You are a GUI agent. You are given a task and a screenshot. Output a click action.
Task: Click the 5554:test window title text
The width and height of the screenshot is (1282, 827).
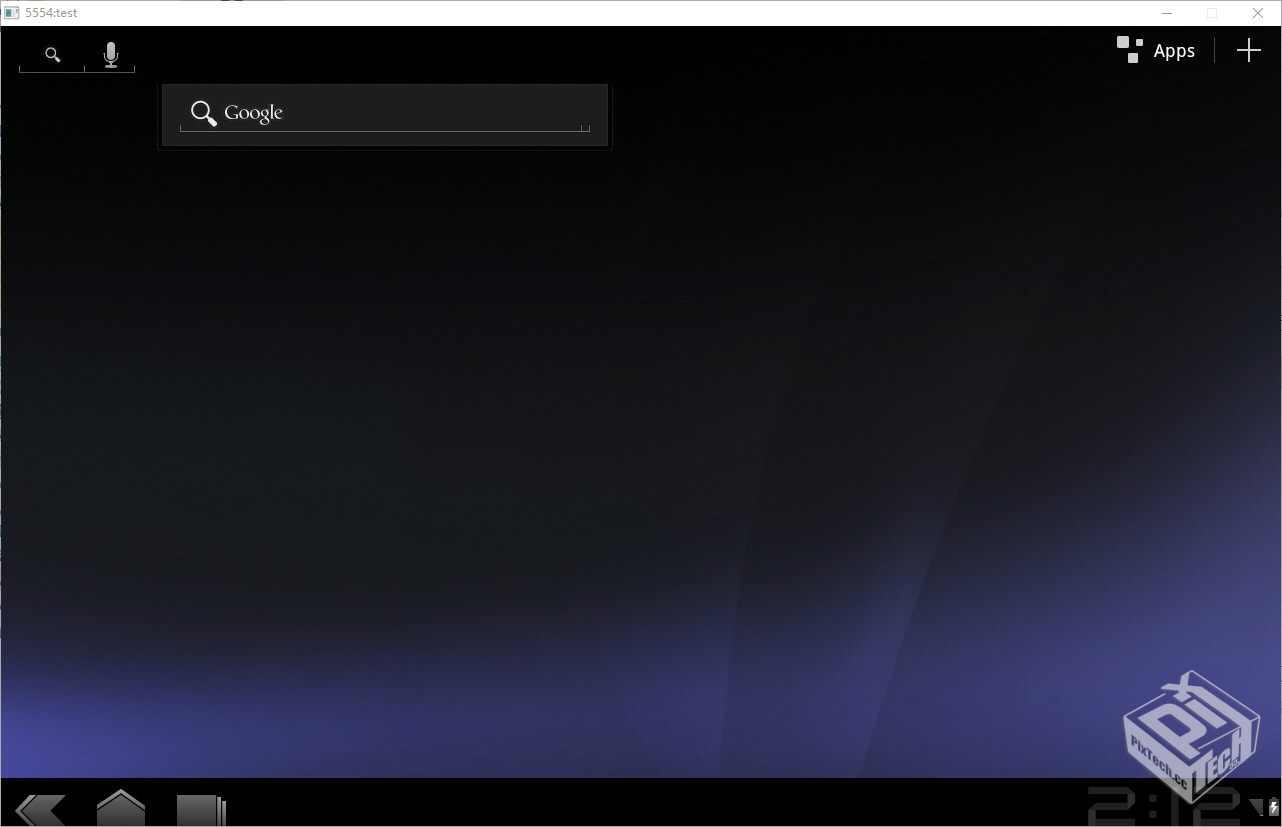51,13
